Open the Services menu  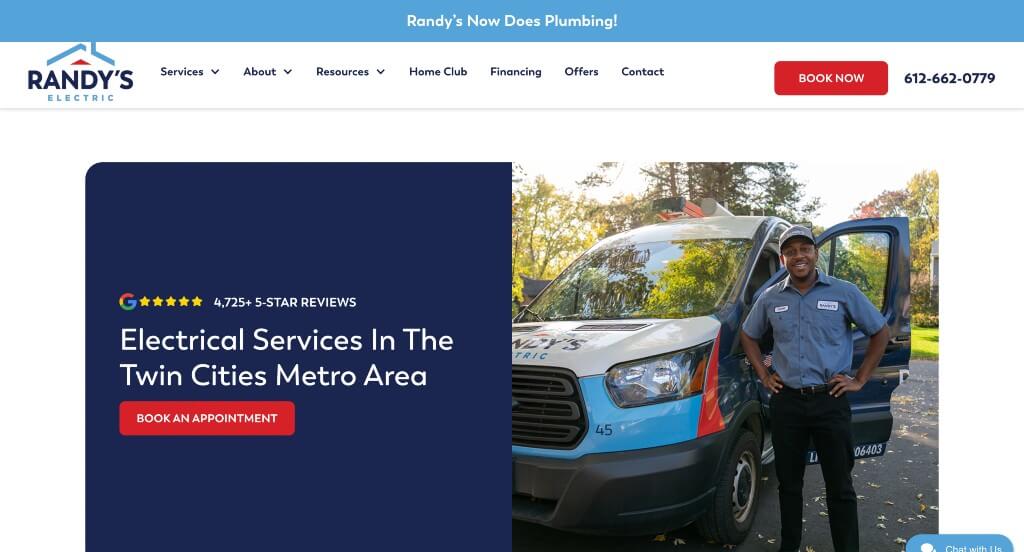[182, 72]
